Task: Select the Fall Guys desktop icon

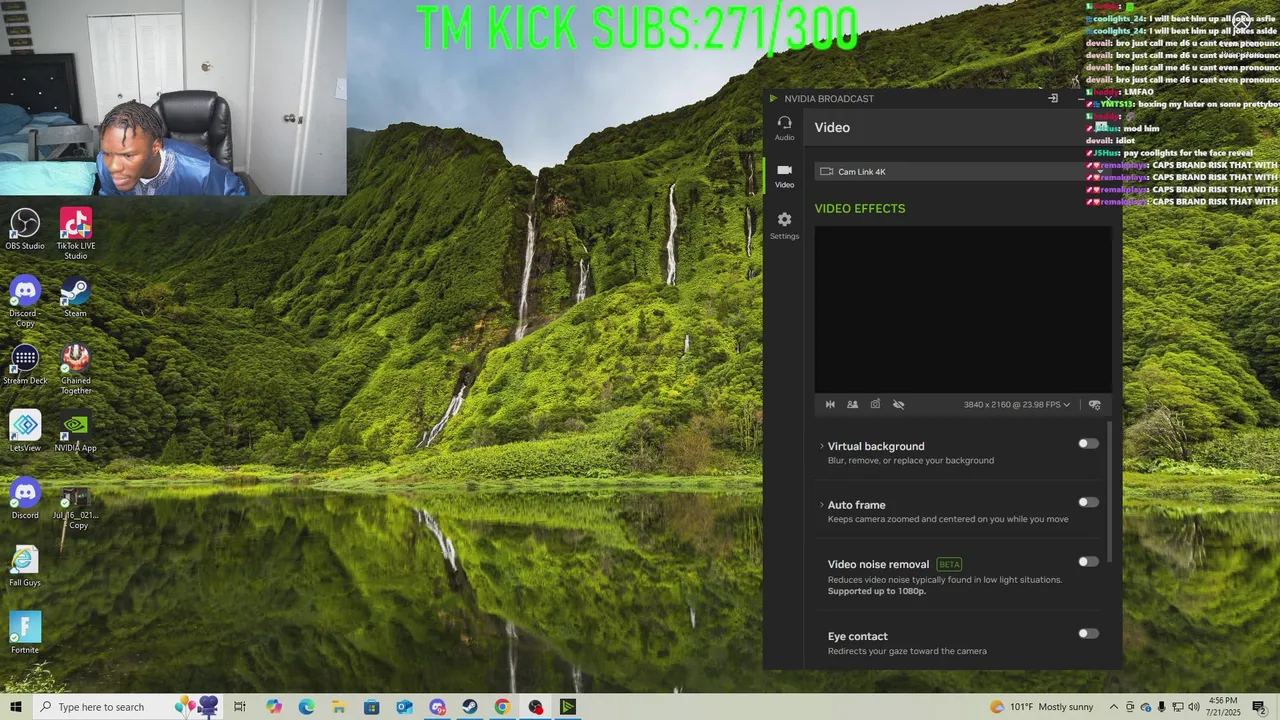Action: pyautogui.click(x=25, y=566)
